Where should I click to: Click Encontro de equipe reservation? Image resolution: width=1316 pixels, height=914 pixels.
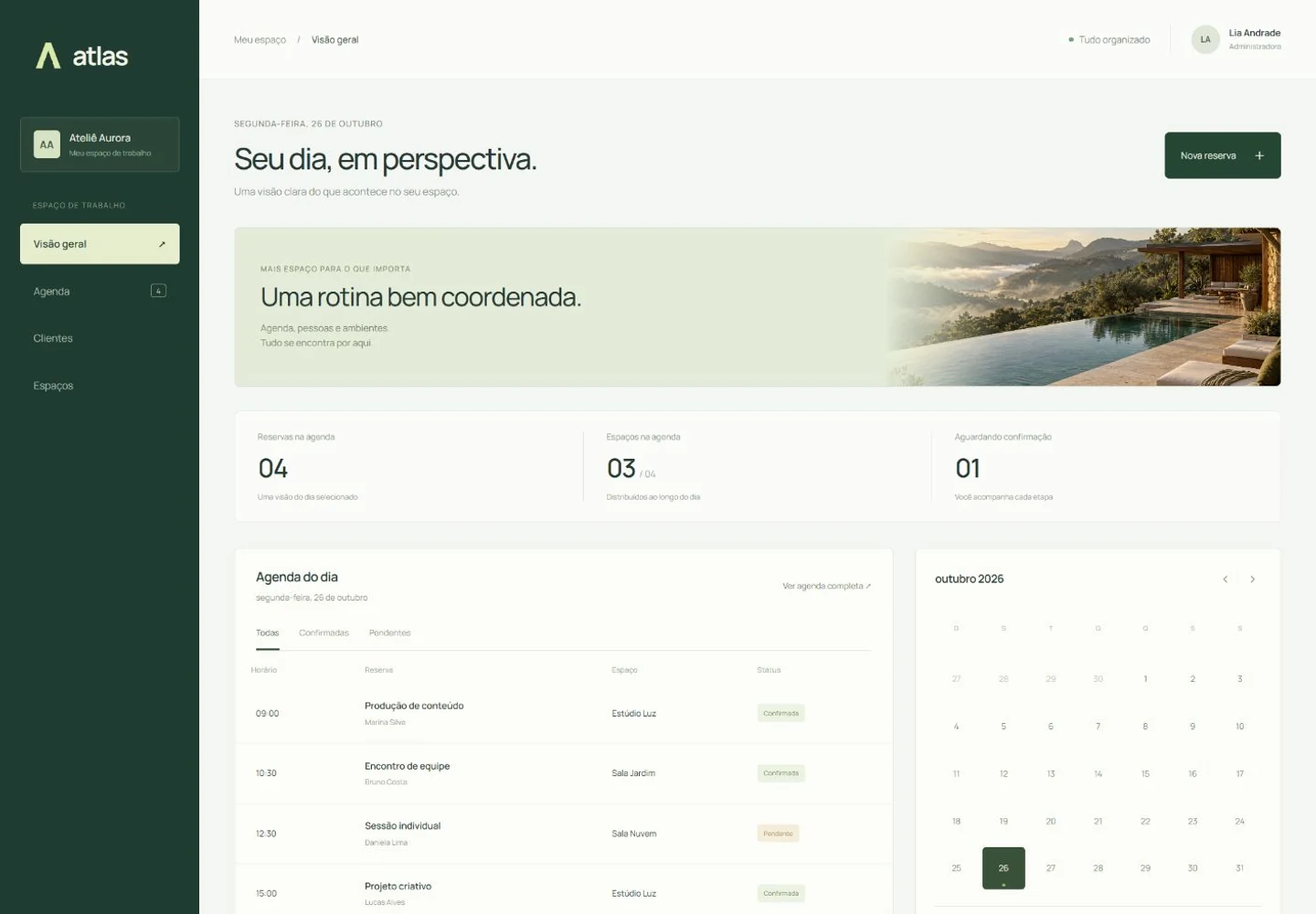coord(408,766)
